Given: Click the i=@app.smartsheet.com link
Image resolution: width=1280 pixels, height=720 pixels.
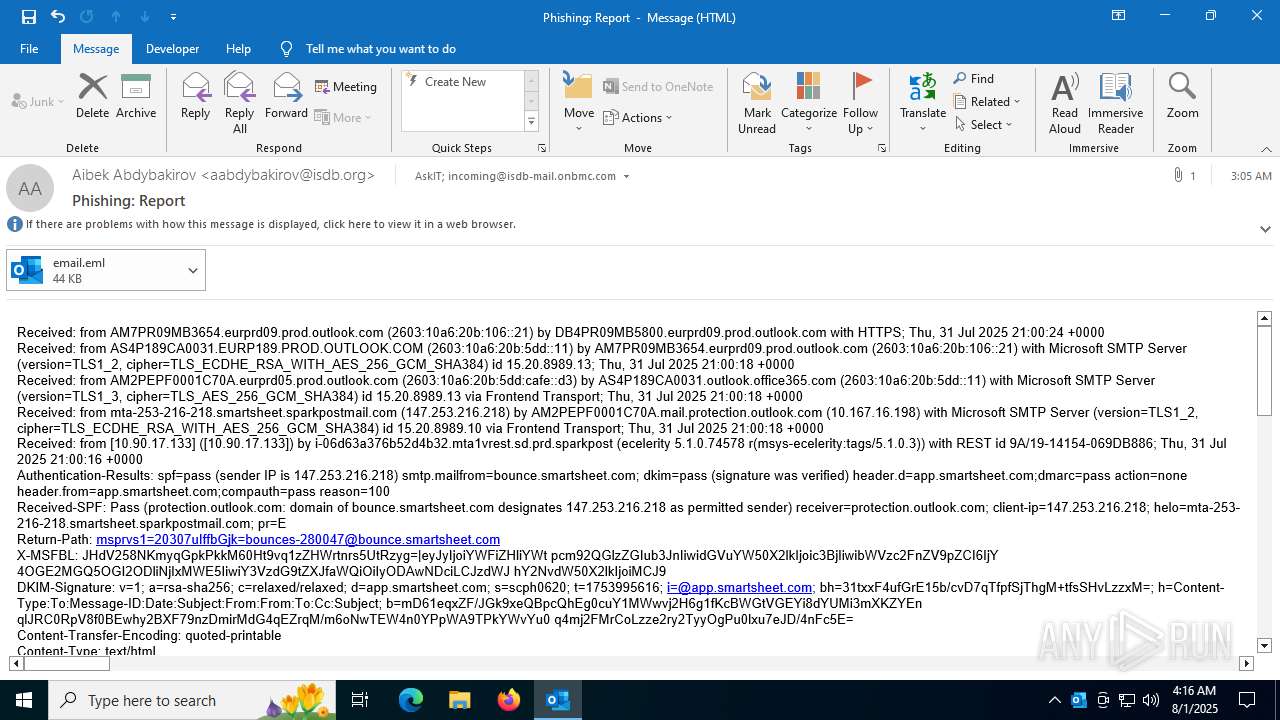Looking at the screenshot, I should 739,587.
